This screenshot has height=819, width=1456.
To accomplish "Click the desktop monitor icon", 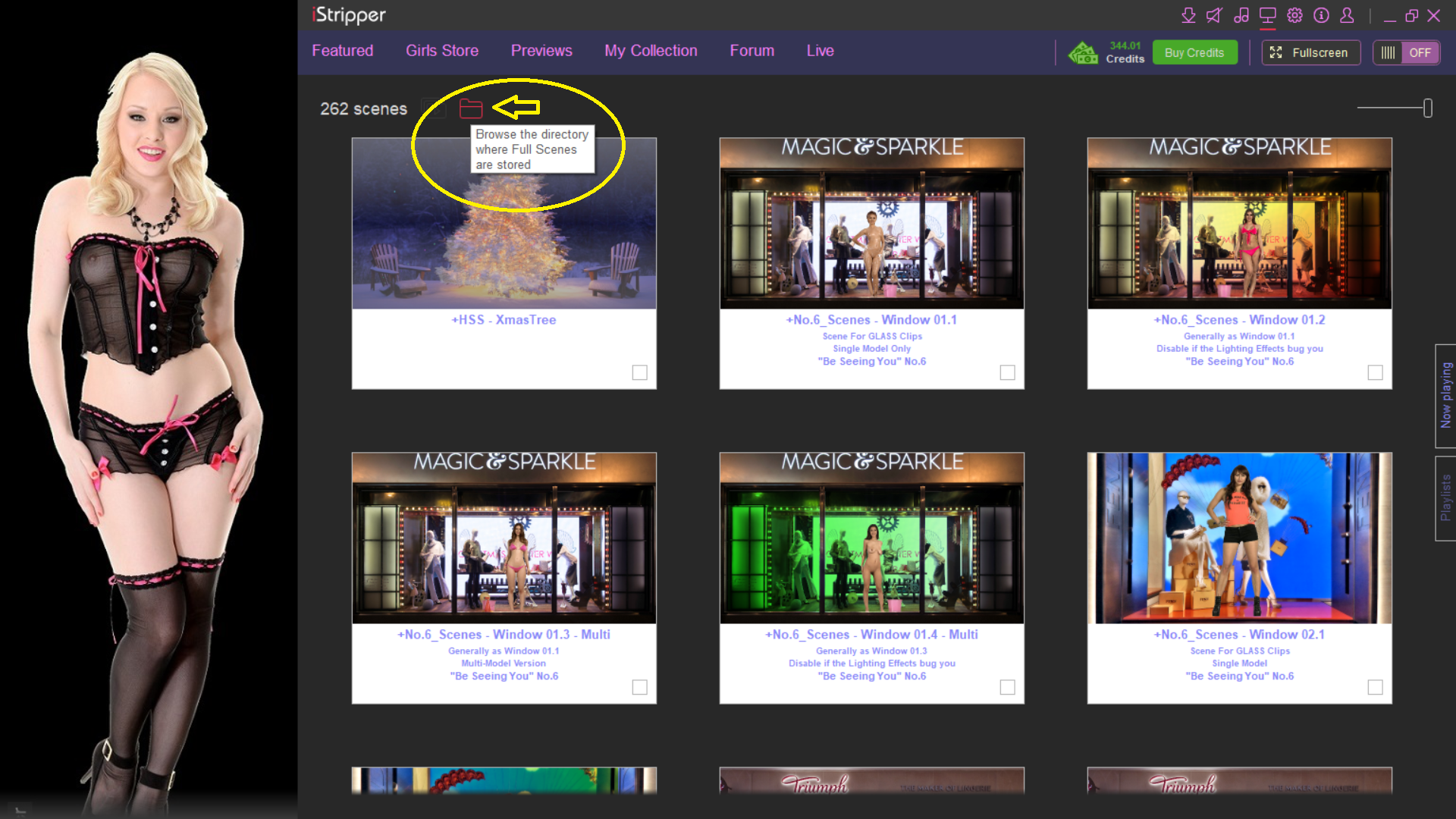I will tap(1267, 15).
